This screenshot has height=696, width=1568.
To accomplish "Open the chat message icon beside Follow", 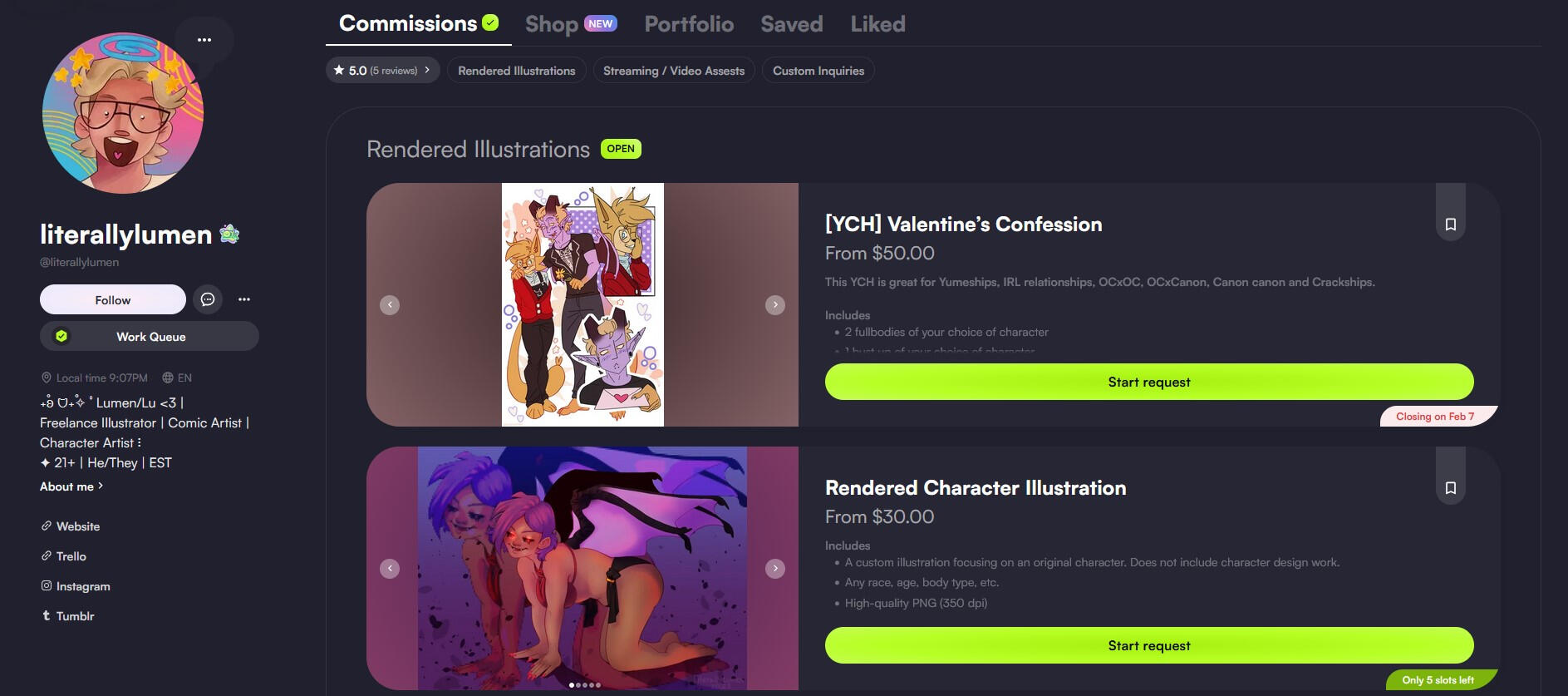I will pos(208,299).
